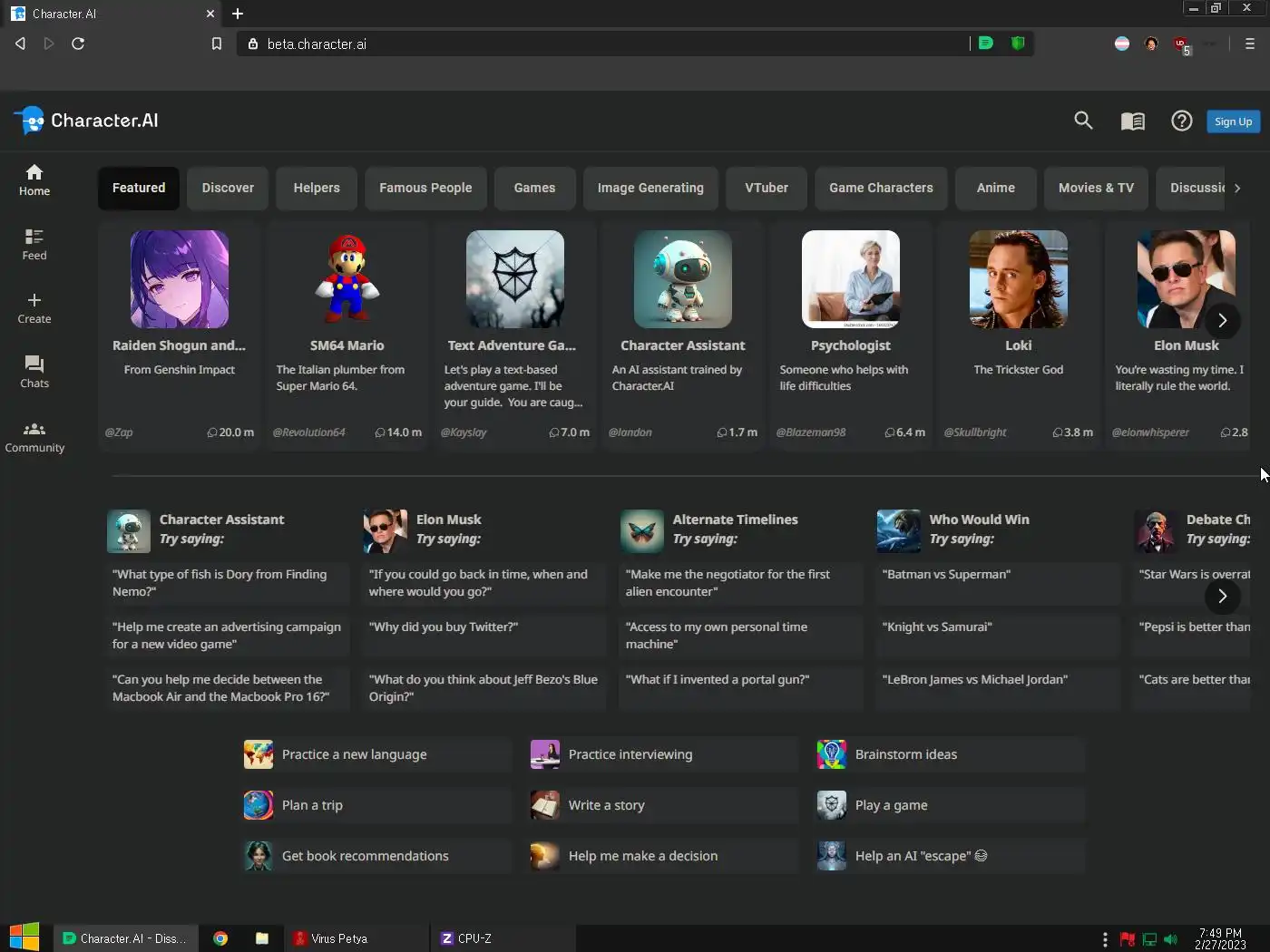This screenshot has width=1270, height=952.
Task: Choose "LeBron James vs Michael Jordan" prompt
Action: (998, 687)
